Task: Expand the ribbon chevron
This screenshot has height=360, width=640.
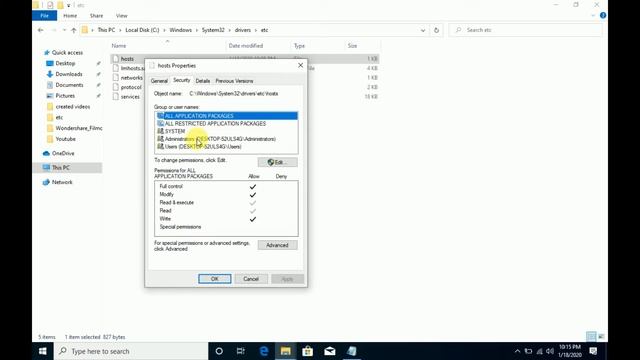Action: [x=593, y=16]
